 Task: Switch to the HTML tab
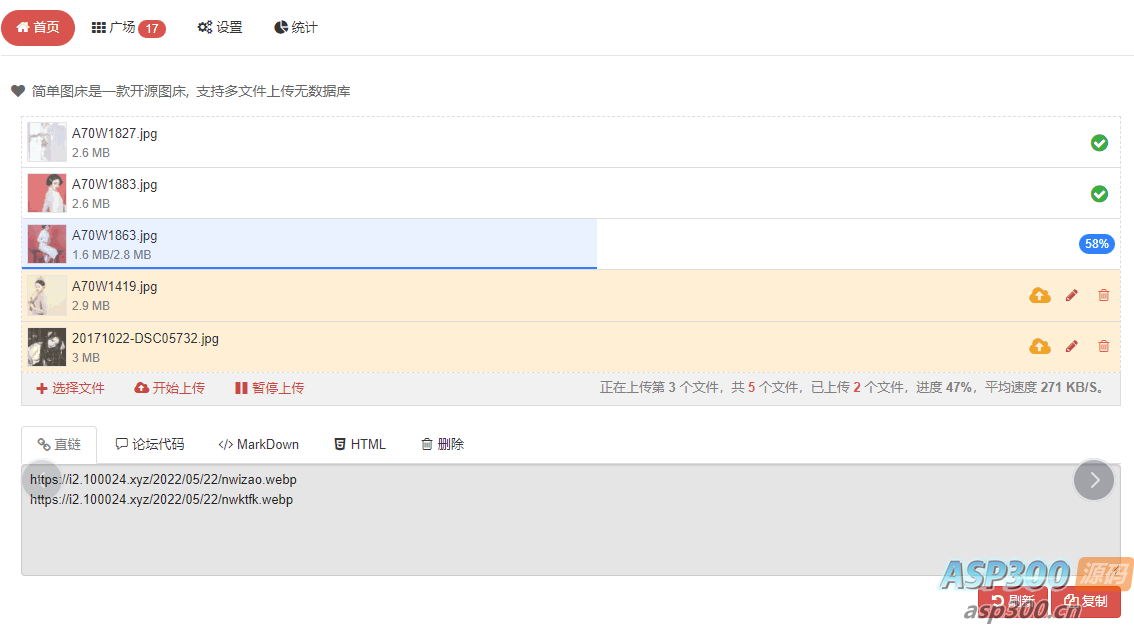point(360,444)
